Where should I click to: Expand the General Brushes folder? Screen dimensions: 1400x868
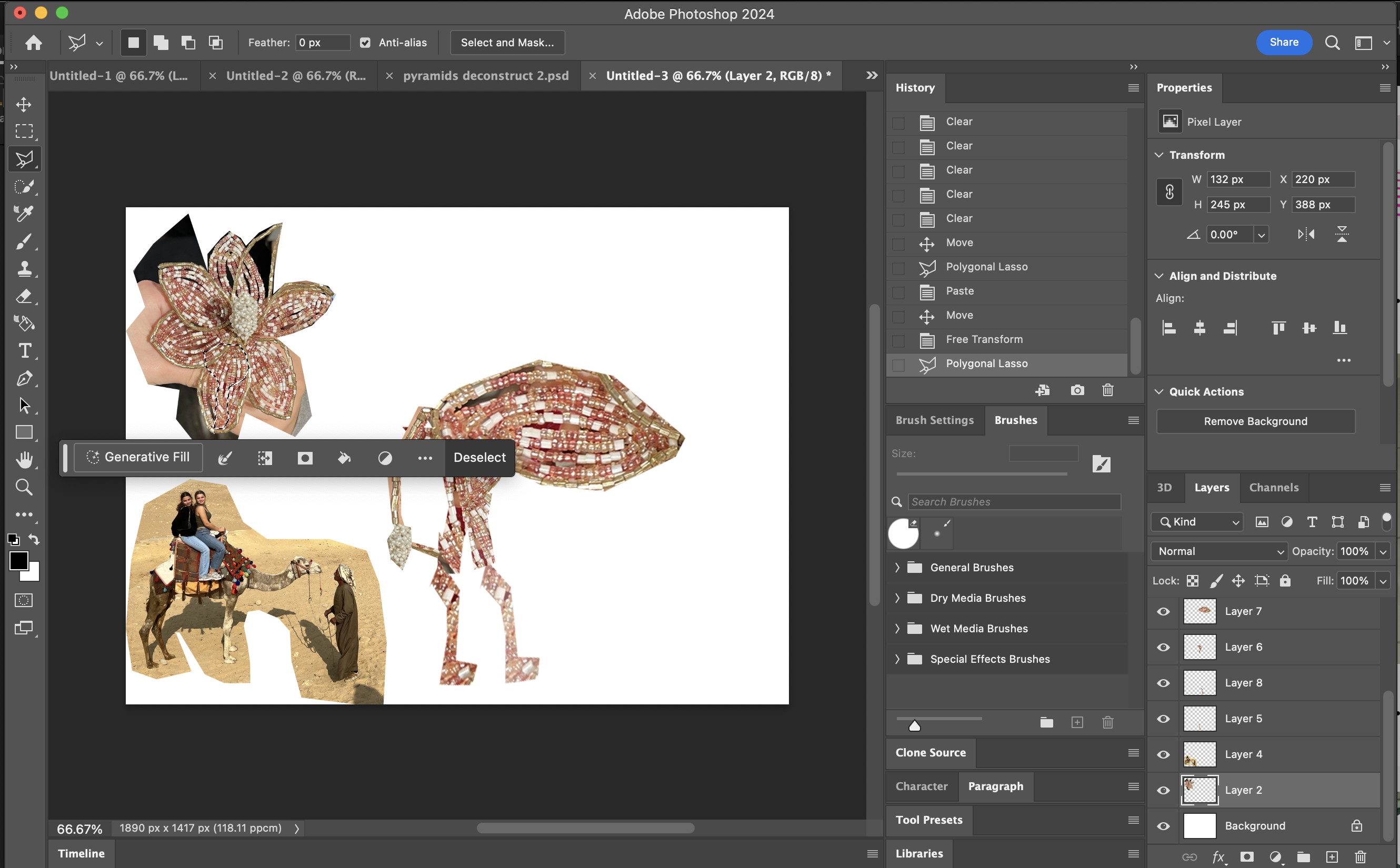point(897,568)
